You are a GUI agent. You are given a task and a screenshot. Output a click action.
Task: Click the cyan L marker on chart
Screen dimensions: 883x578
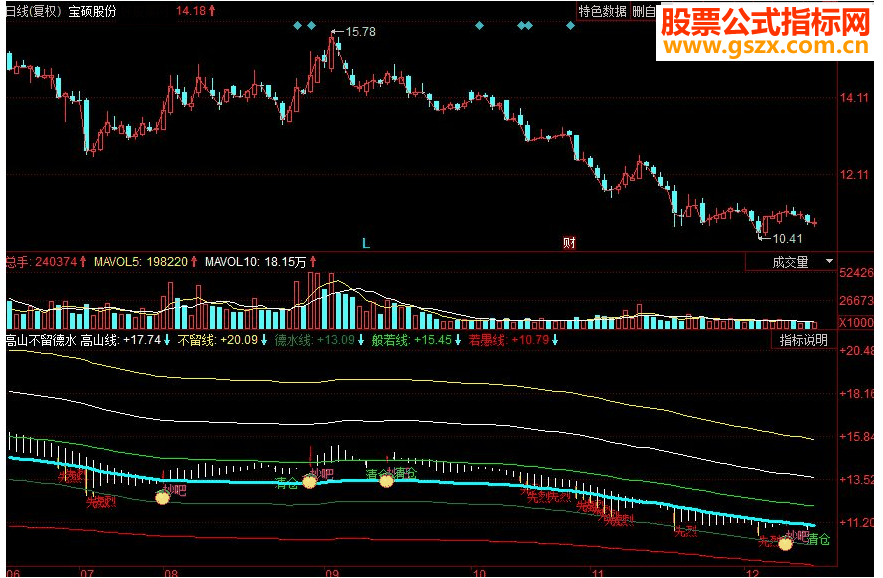[x=365, y=243]
